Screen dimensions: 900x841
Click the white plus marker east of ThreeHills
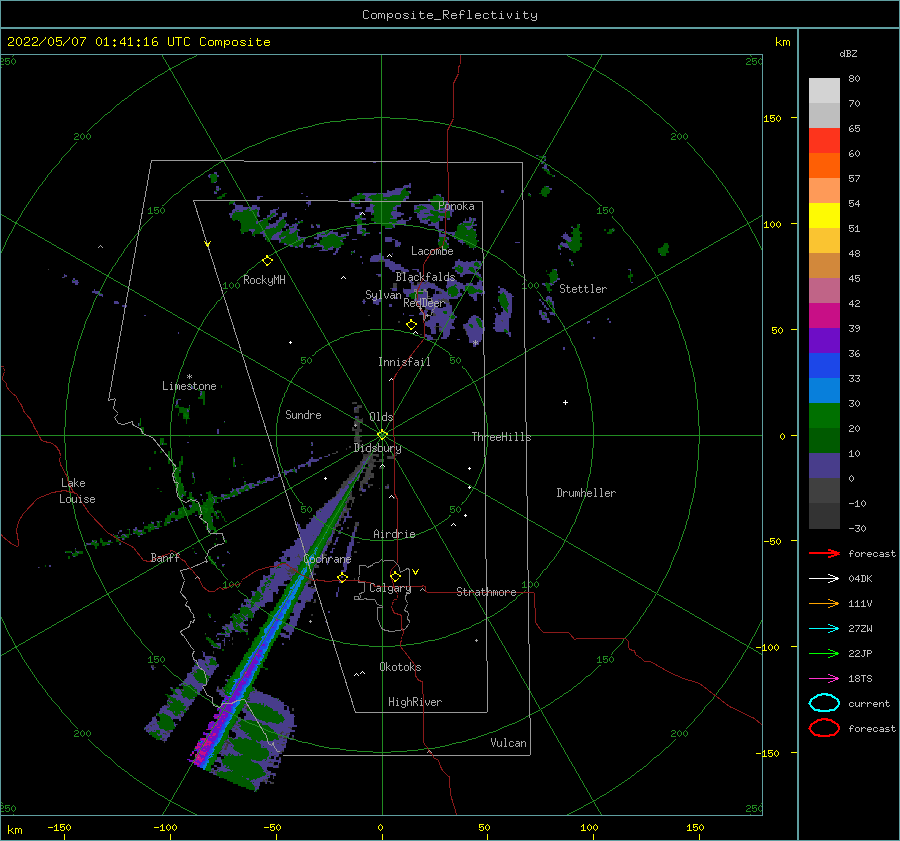pyautogui.click(x=565, y=402)
